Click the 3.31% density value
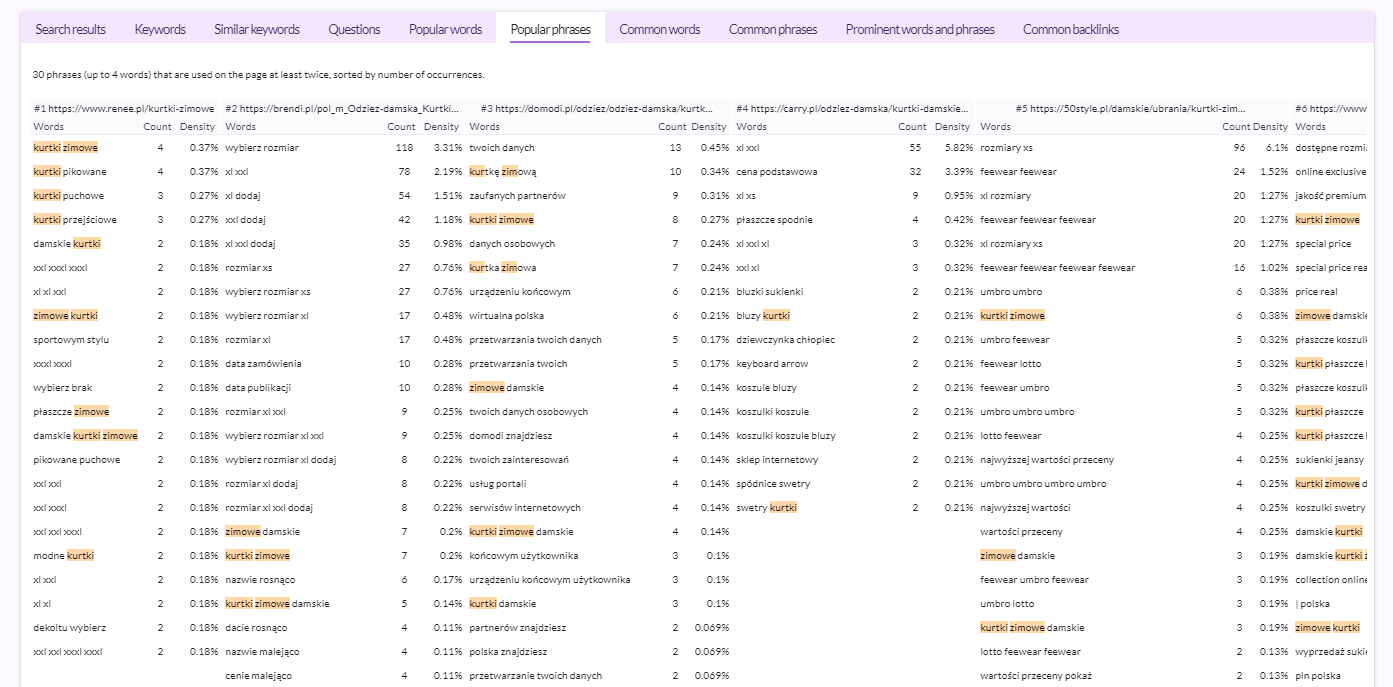The width and height of the screenshot is (1393, 687). (x=447, y=148)
